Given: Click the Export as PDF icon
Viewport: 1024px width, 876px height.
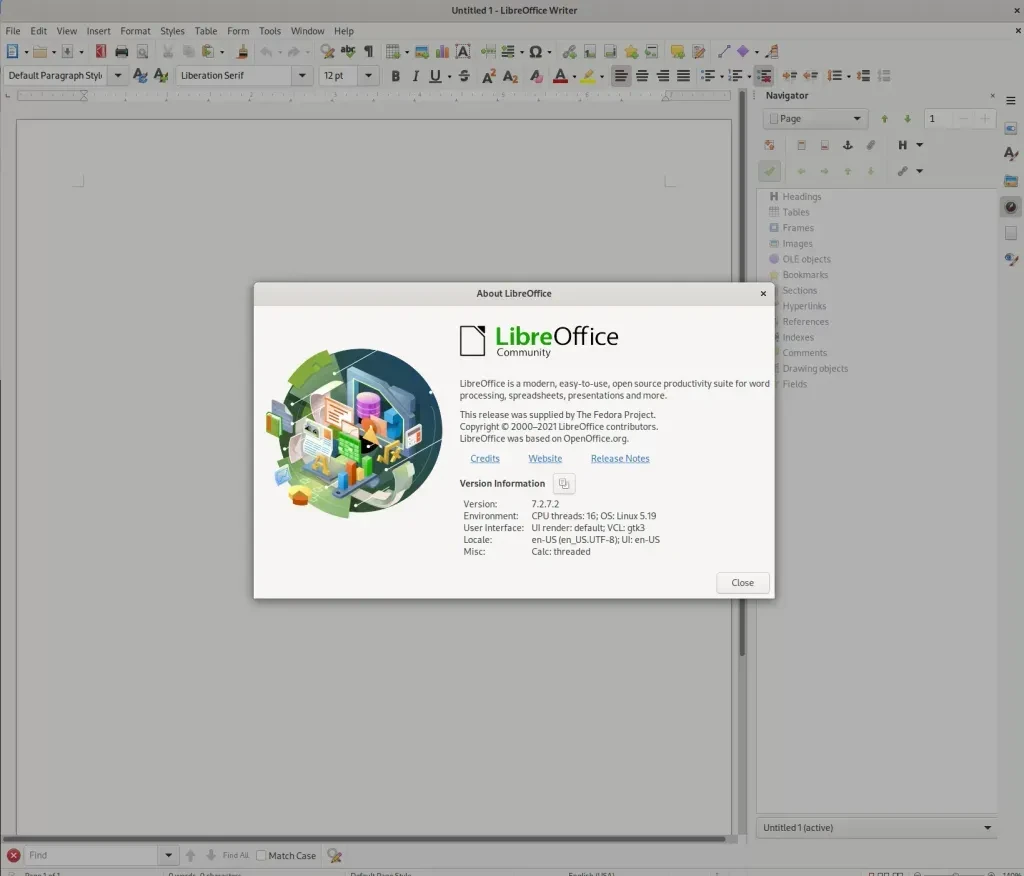Looking at the screenshot, I should [100, 52].
